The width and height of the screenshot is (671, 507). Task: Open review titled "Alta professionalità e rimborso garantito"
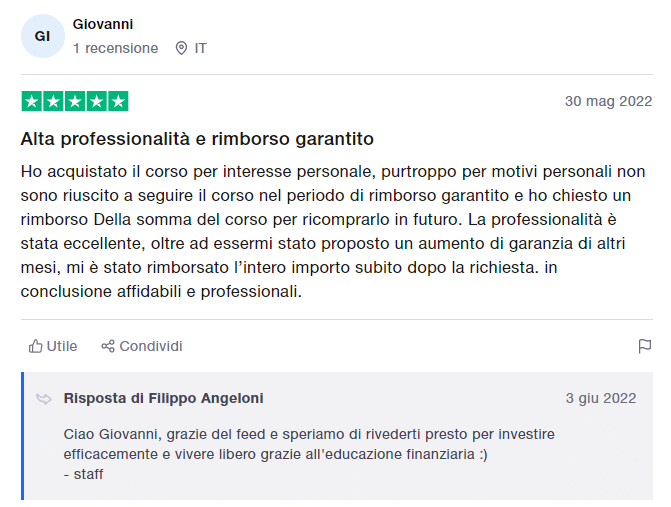[197, 138]
